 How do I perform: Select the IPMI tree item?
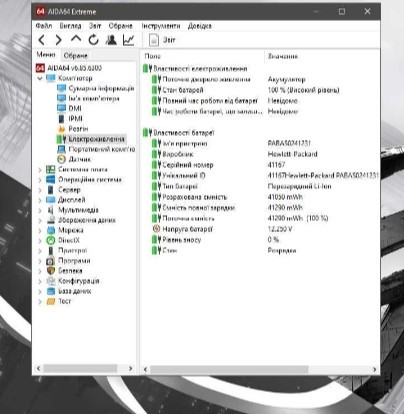click(x=70, y=118)
